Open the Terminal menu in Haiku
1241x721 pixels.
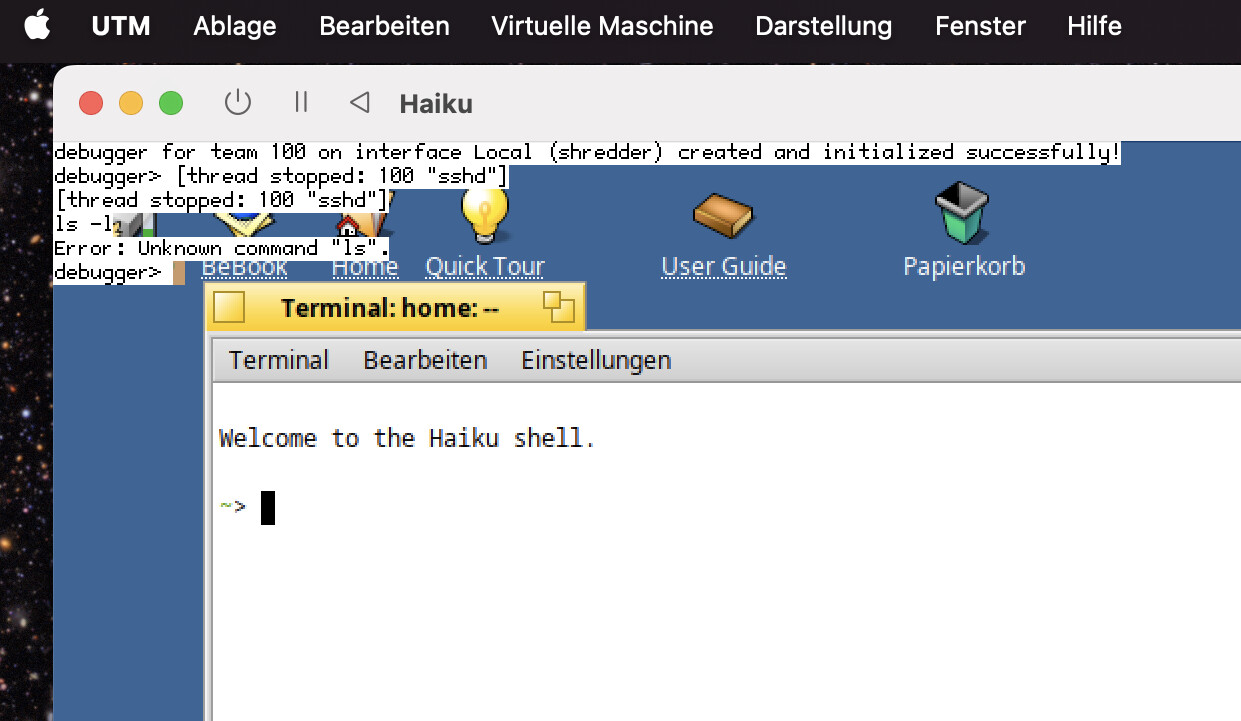point(279,360)
